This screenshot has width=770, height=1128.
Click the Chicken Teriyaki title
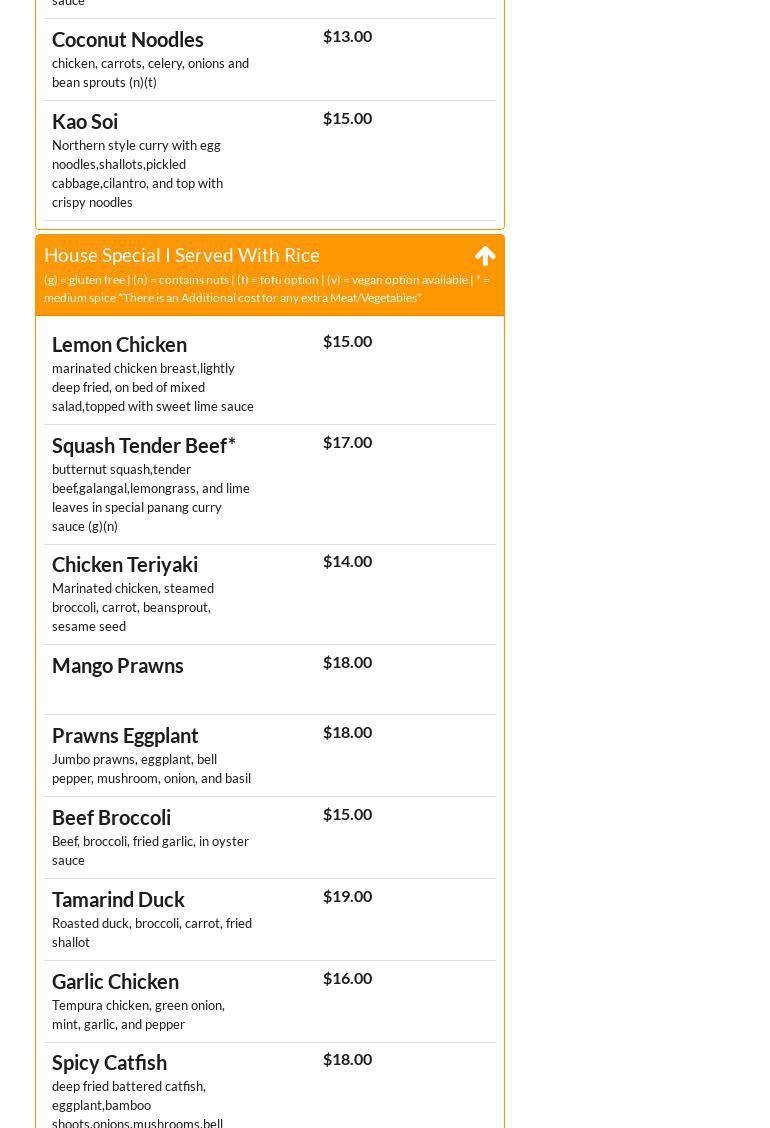(x=125, y=564)
